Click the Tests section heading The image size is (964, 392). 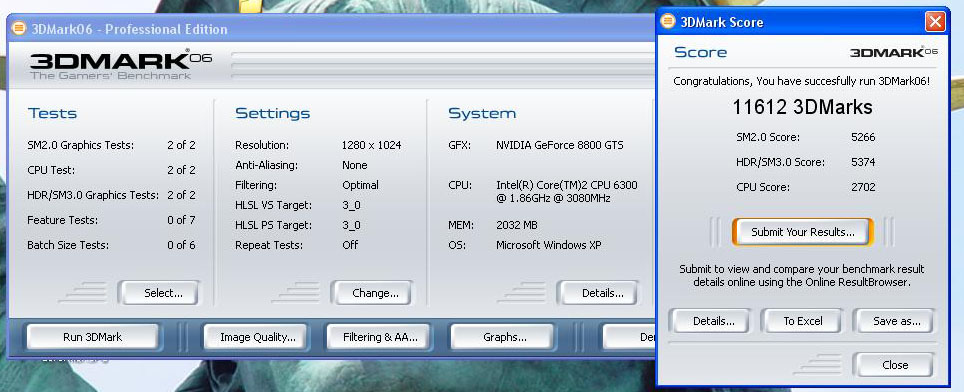pyautogui.click(x=52, y=113)
